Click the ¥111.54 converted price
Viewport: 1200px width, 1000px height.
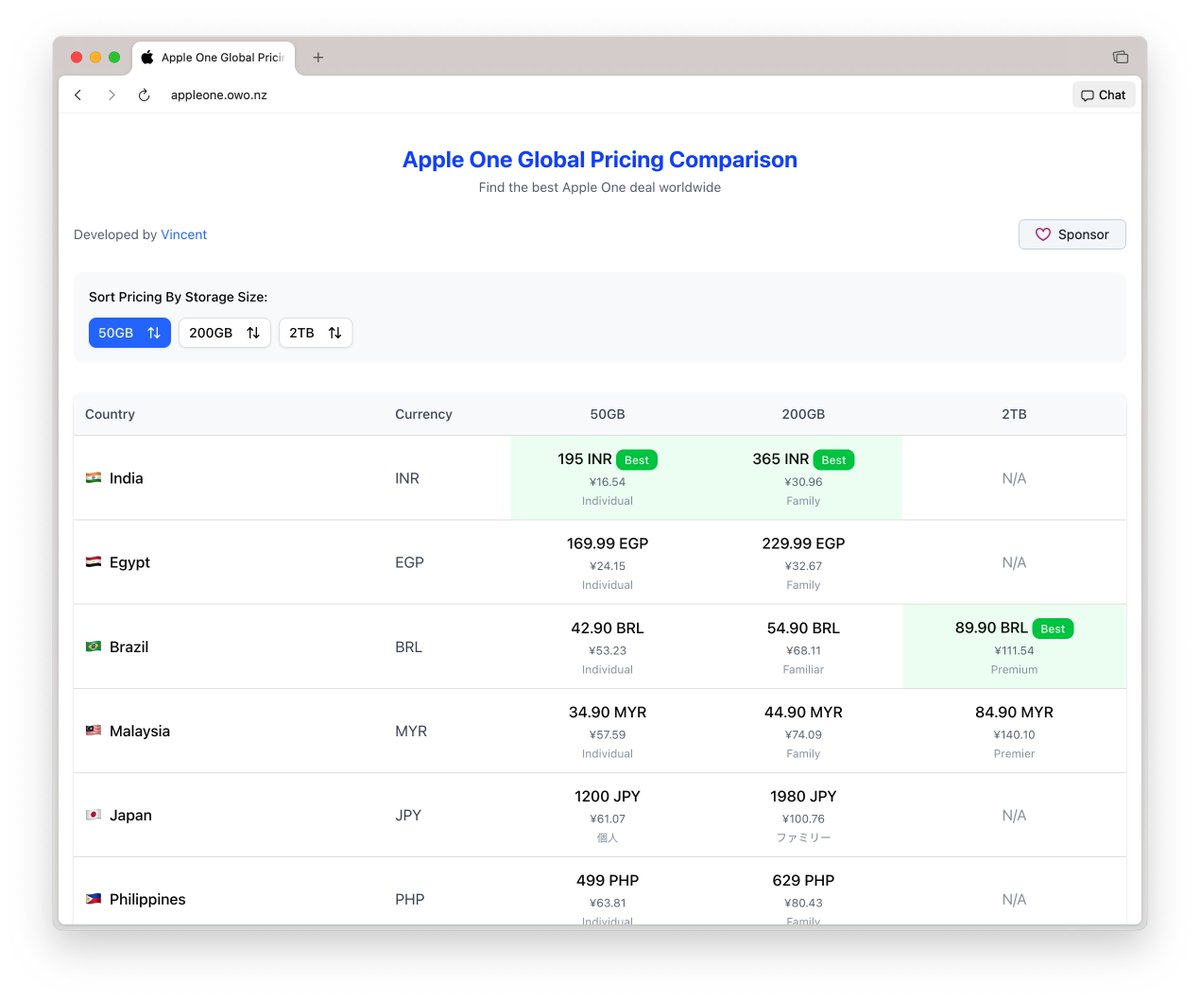point(1014,650)
